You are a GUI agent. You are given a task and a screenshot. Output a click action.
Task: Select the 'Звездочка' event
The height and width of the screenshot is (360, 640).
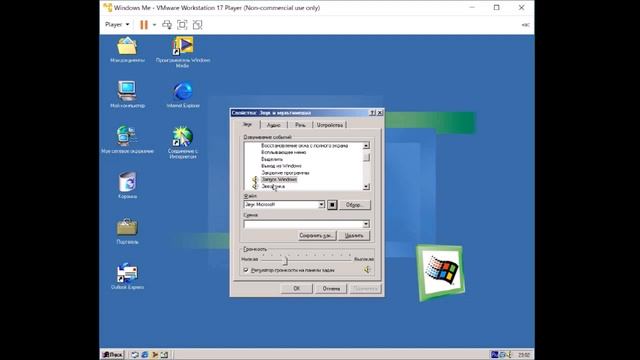[273, 187]
